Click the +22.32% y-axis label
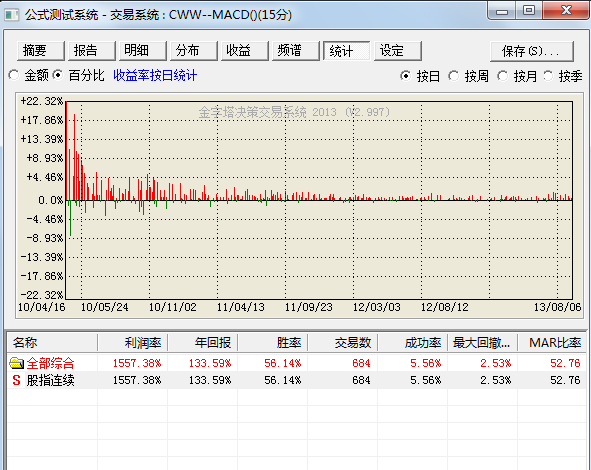This screenshot has height=470, width=591. (x=41, y=101)
